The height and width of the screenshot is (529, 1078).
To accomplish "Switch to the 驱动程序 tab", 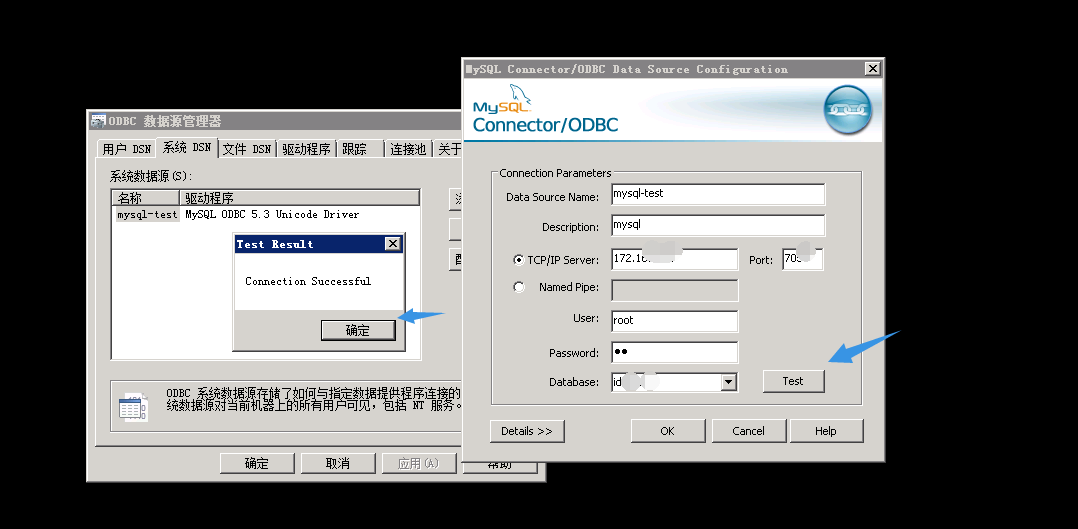I will click(x=306, y=149).
